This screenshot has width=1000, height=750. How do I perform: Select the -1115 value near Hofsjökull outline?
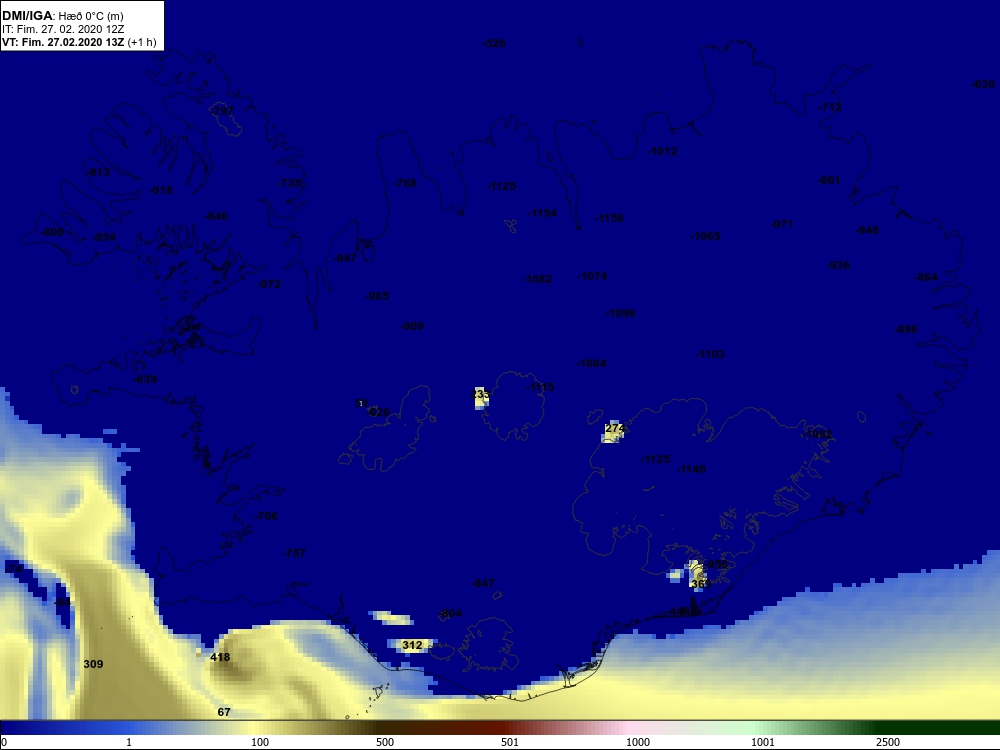[541, 387]
